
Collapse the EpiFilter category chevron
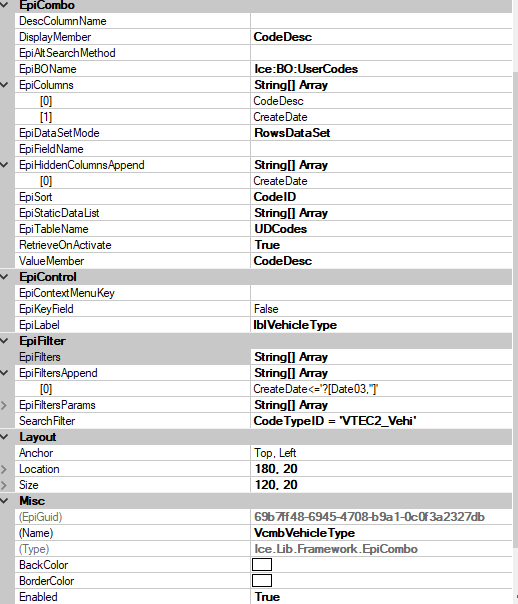pyautogui.click(x=4, y=341)
